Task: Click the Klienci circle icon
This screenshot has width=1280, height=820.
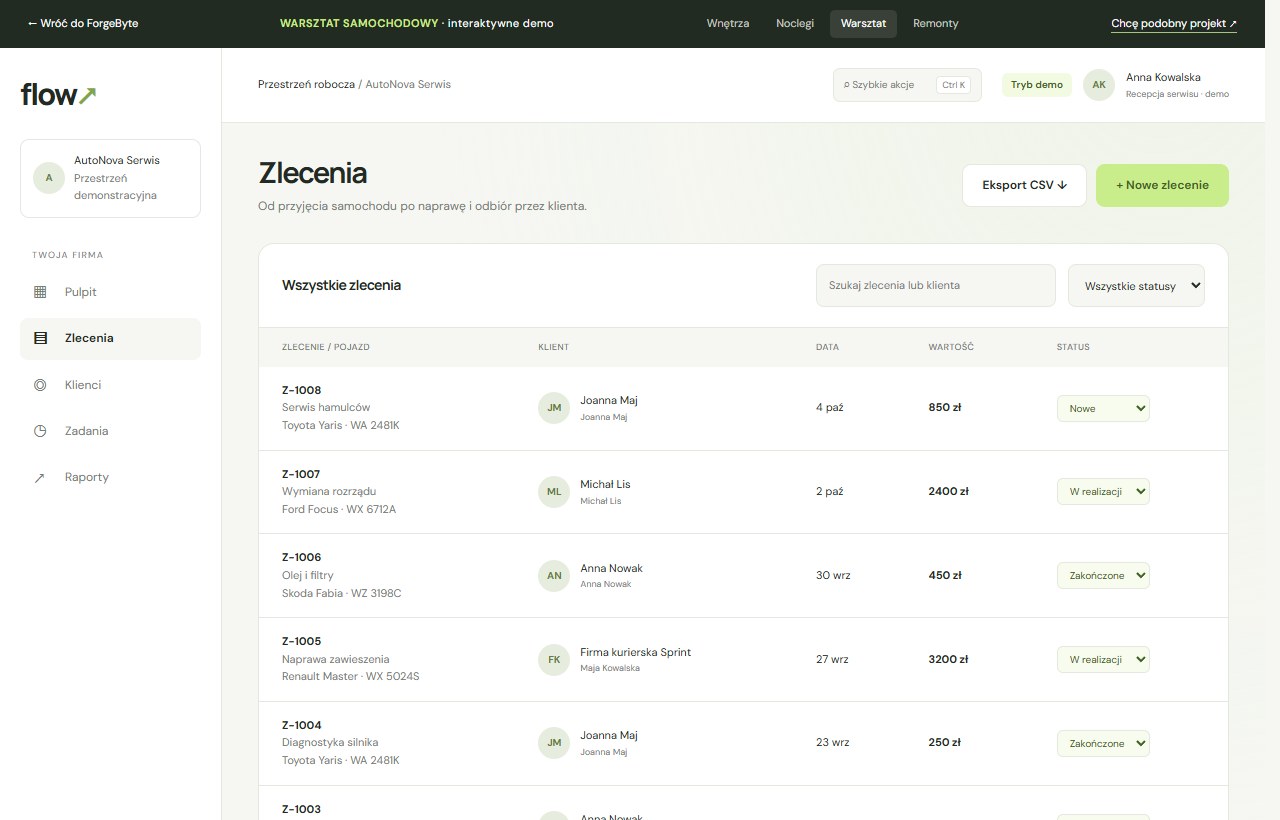Action: pos(40,385)
